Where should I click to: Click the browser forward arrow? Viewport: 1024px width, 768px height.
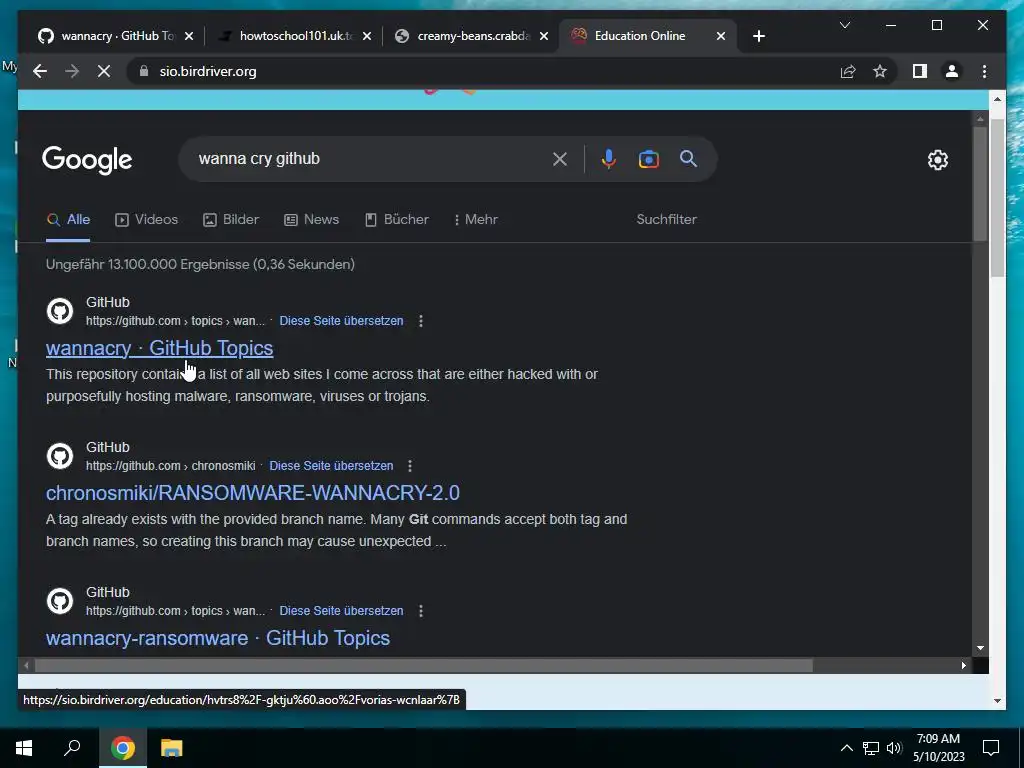coord(72,71)
